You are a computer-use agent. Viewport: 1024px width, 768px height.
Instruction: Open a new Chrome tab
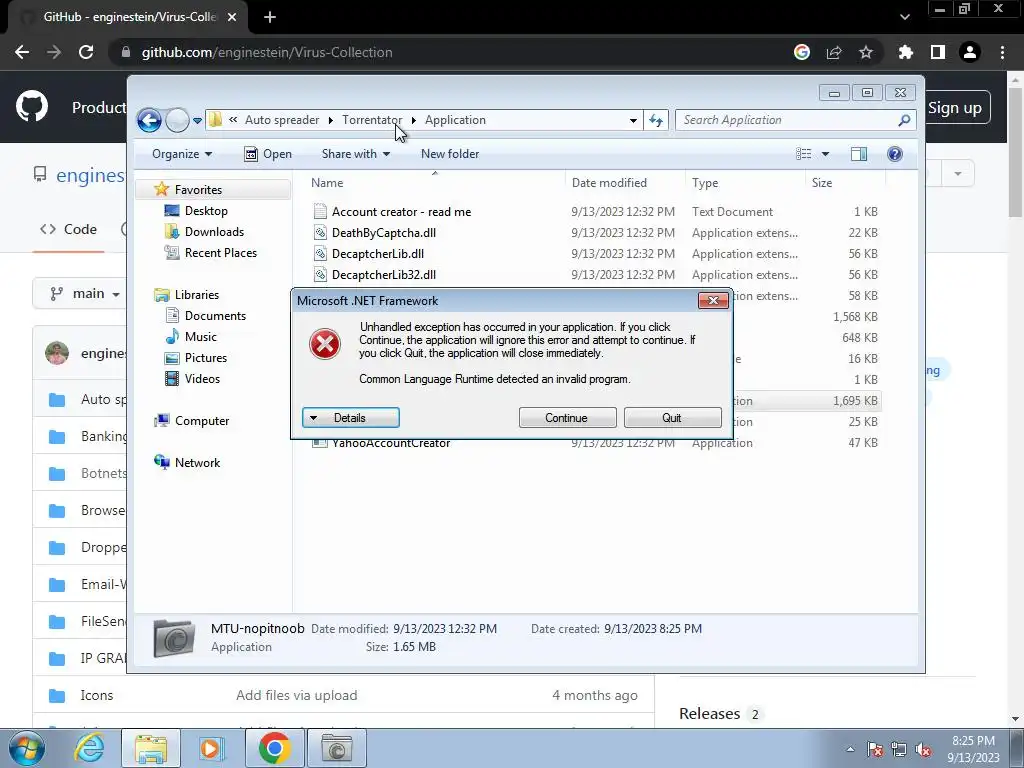coord(270,17)
